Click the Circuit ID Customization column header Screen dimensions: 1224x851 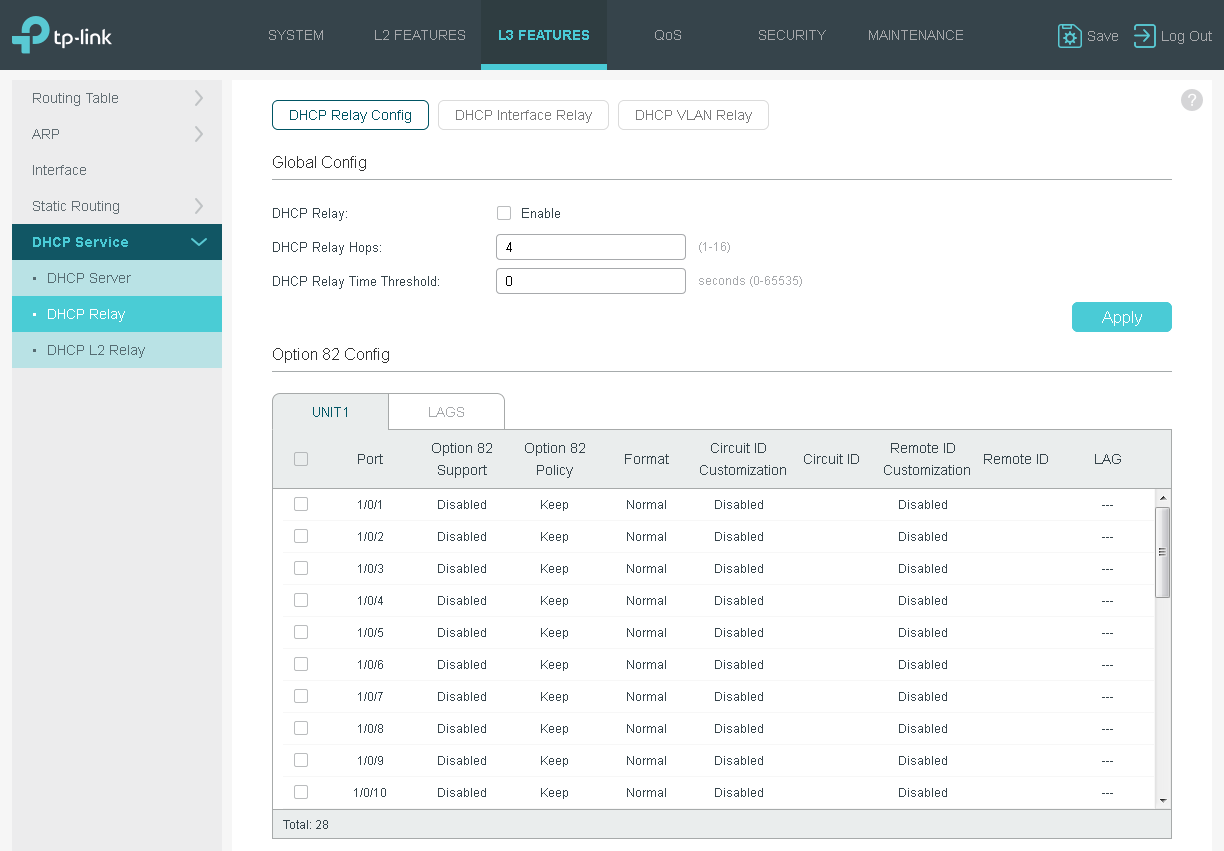tap(743, 459)
